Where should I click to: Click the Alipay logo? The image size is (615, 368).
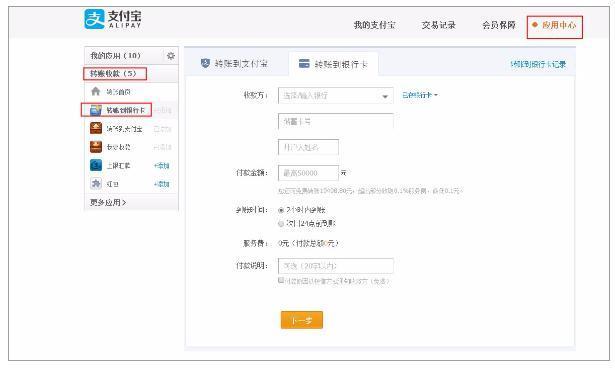(113, 19)
